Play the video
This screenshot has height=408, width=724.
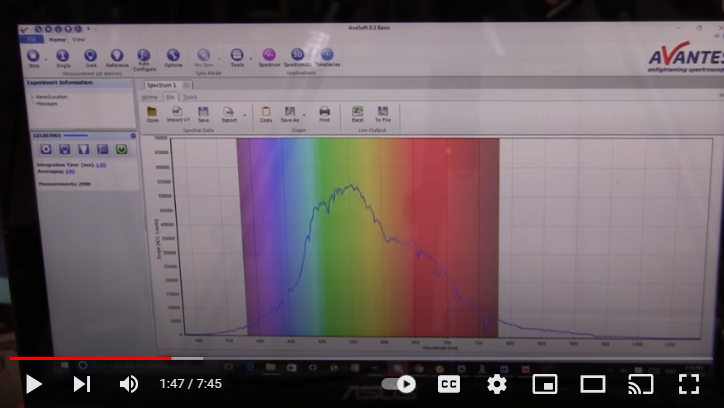pyautogui.click(x=33, y=384)
